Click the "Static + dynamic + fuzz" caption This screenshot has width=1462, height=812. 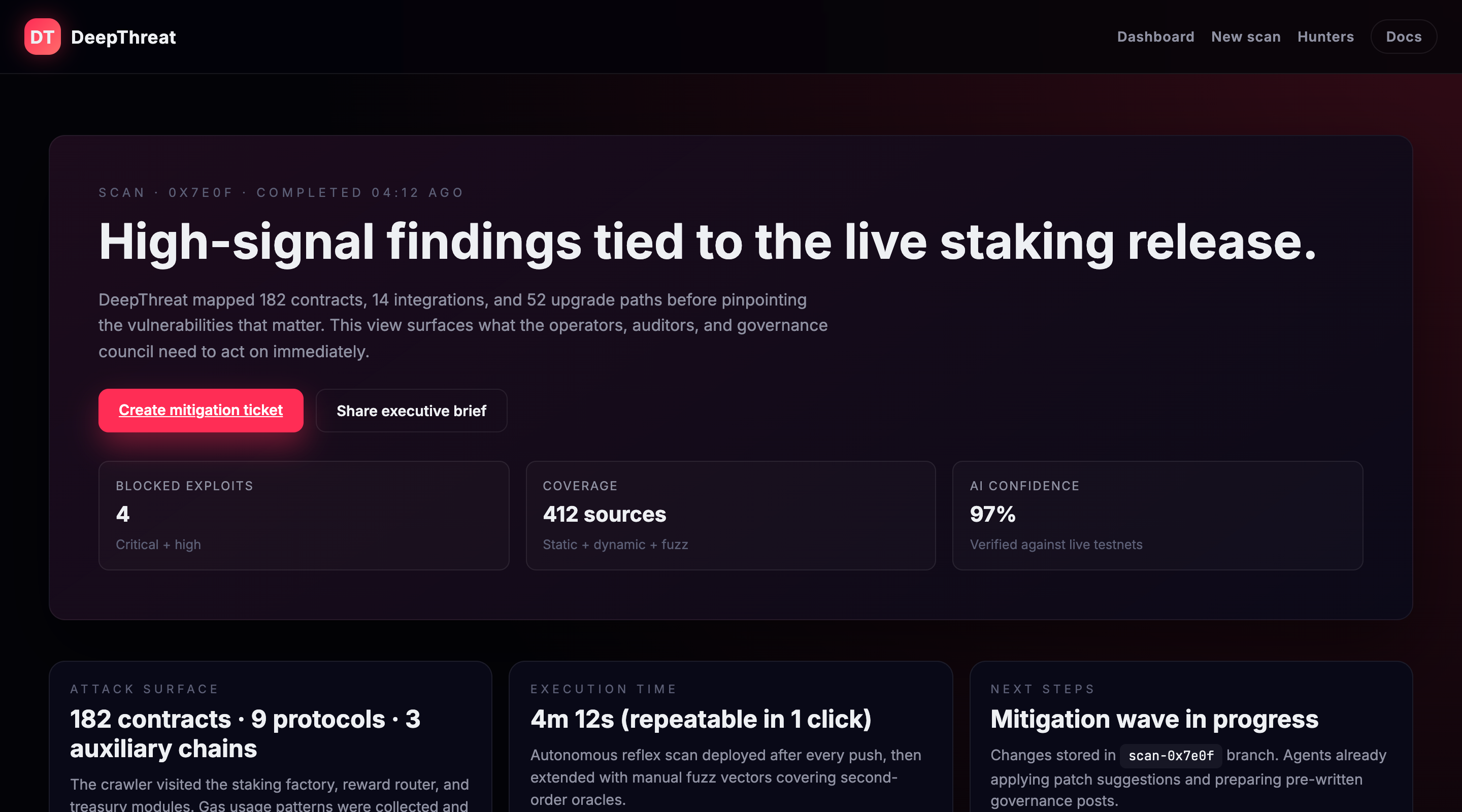point(615,545)
